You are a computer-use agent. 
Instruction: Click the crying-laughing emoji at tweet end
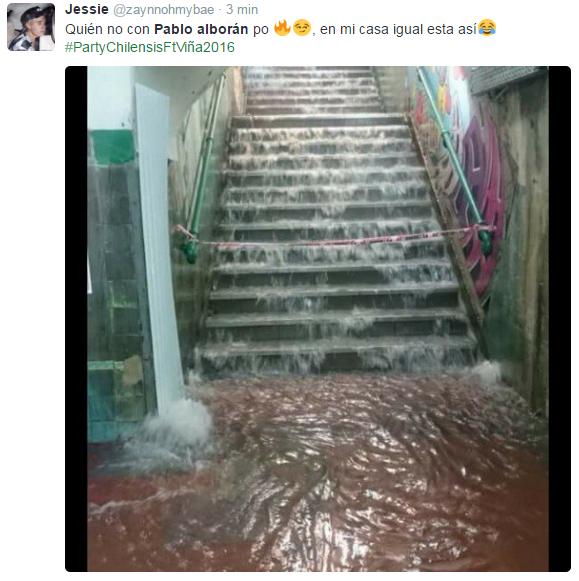tap(487, 28)
